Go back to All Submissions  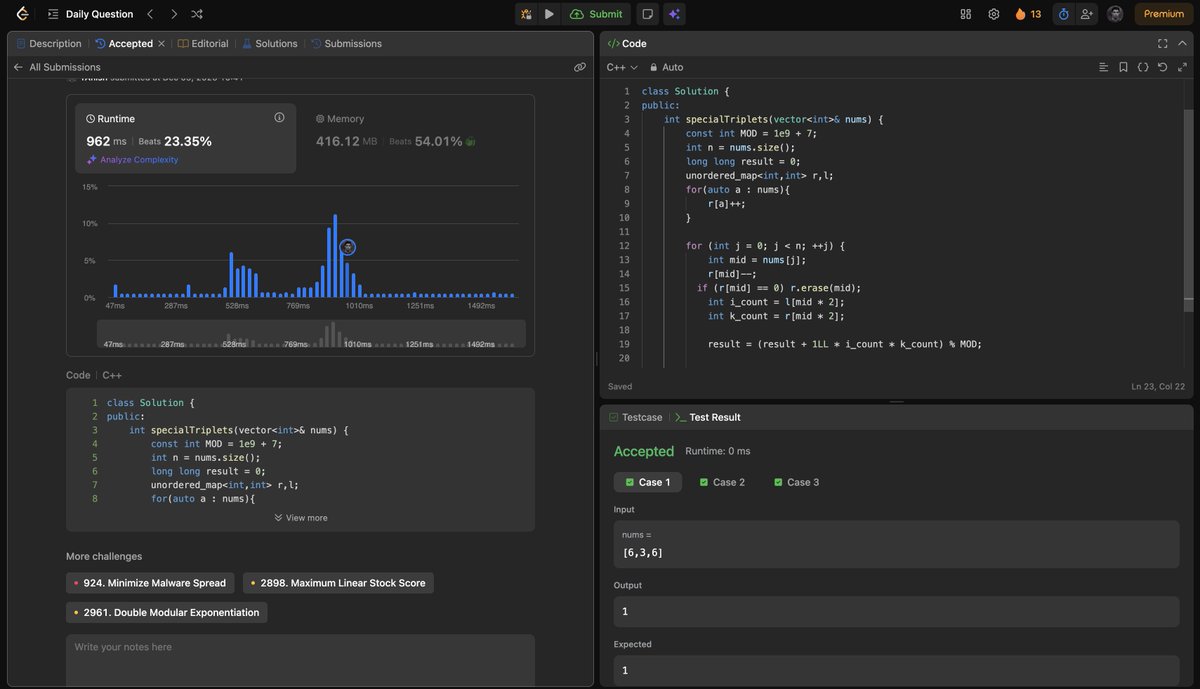click(x=57, y=67)
